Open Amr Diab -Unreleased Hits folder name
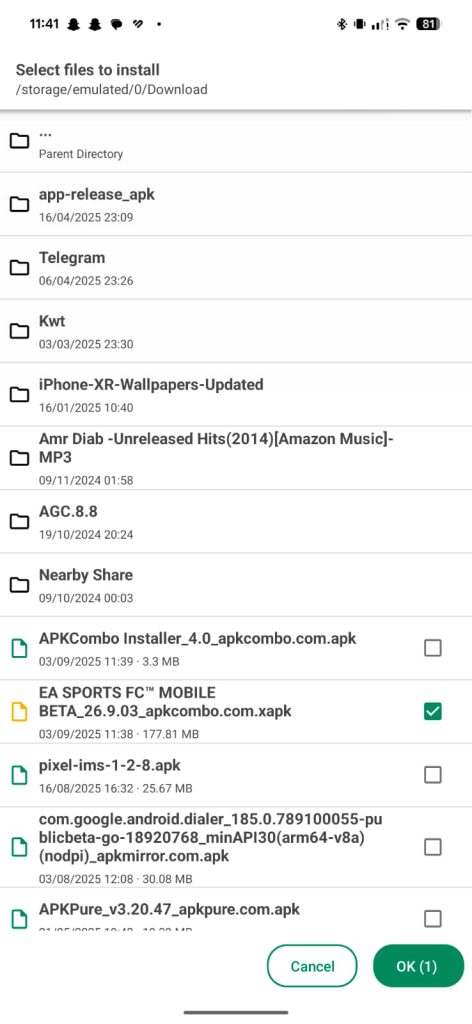472x1024 pixels. click(x=216, y=448)
